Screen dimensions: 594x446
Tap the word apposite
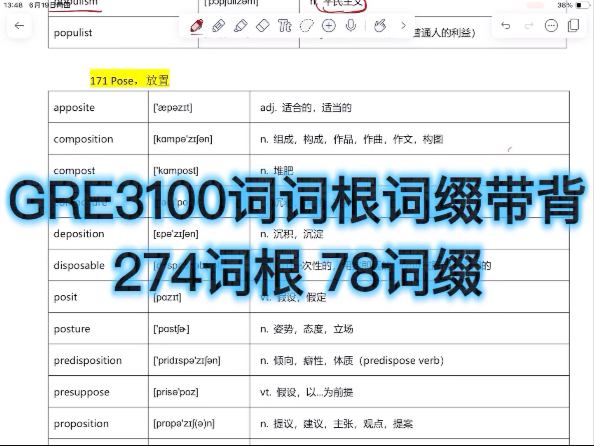click(74, 108)
